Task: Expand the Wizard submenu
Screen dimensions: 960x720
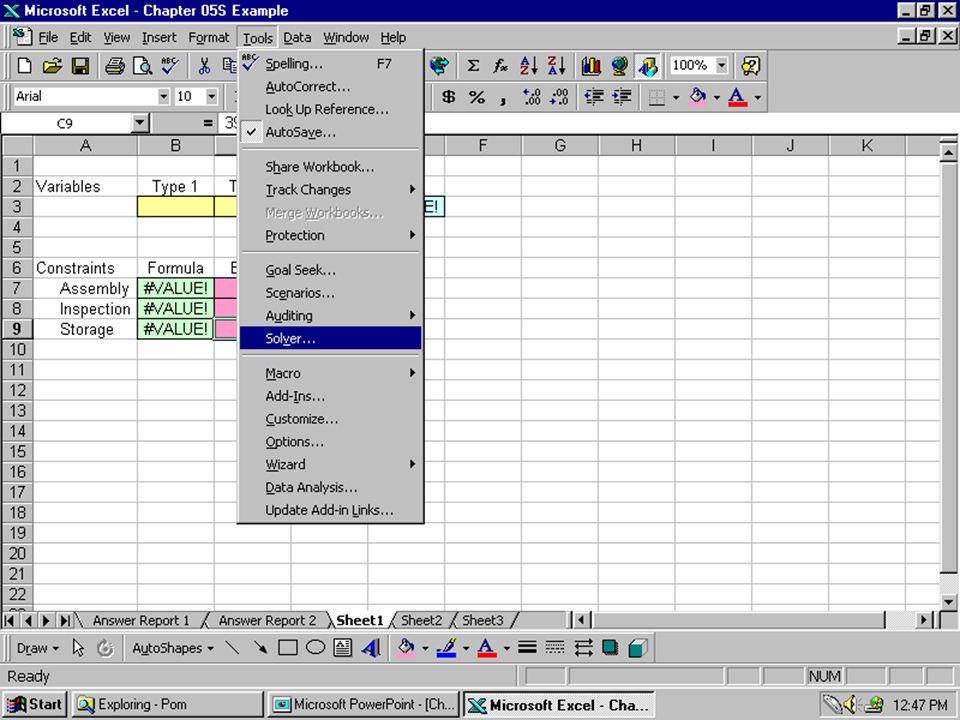Action: click(x=331, y=465)
